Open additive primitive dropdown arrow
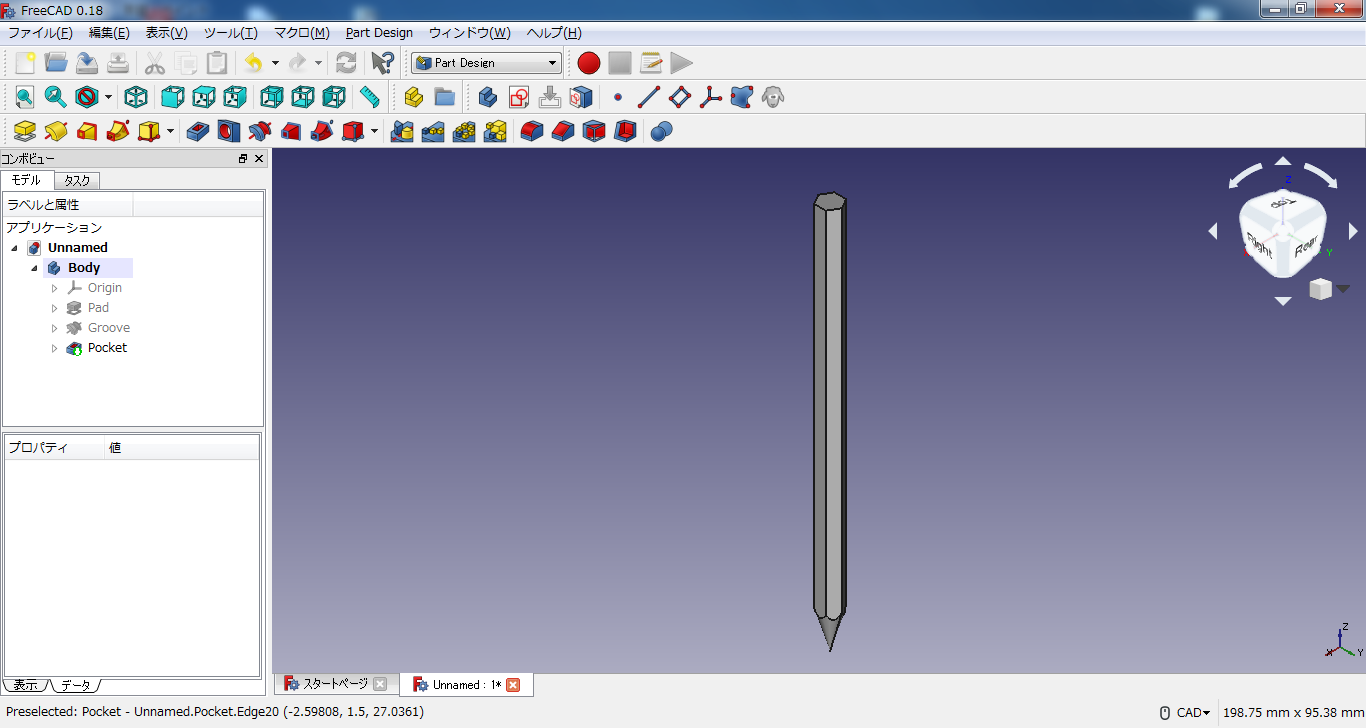The width and height of the screenshot is (1366, 728). [x=170, y=131]
